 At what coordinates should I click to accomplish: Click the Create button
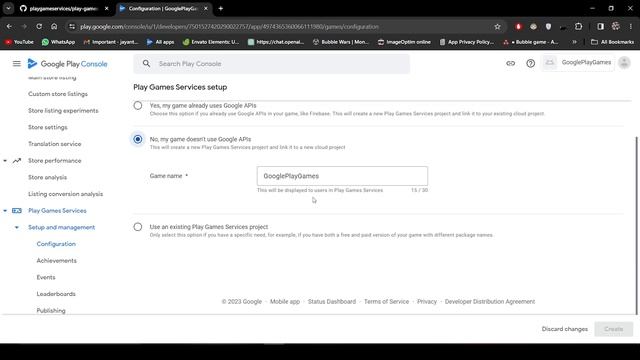(613, 329)
